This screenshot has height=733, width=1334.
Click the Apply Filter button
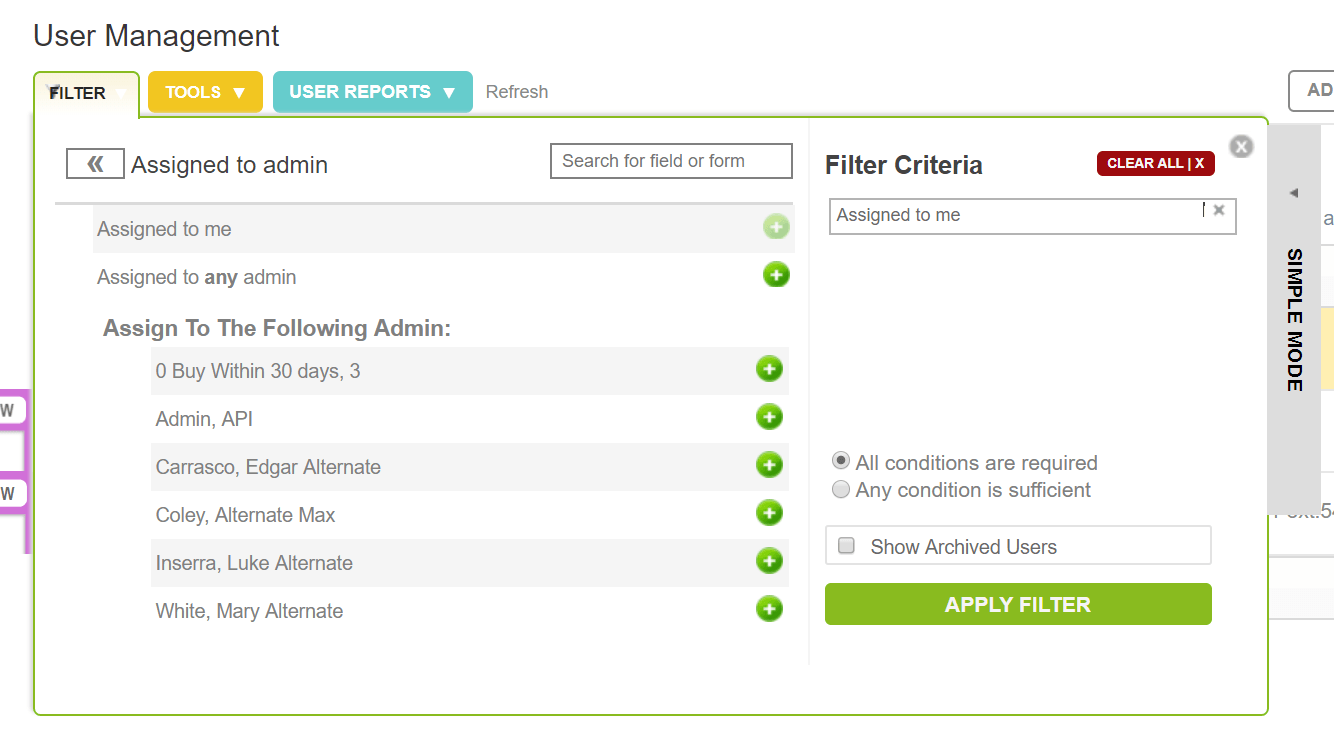point(1018,604)
